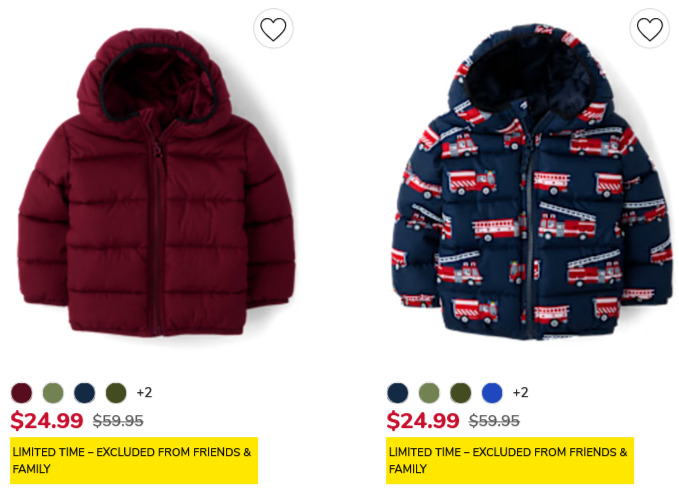
Task: Select dark olive swatch under left jacket
Action: (116, 393)
